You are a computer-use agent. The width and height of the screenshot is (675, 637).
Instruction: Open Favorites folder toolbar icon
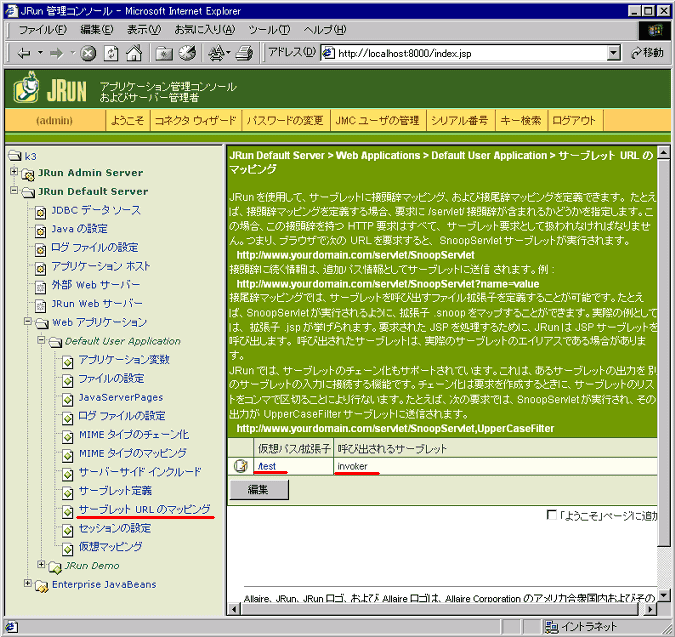pos(164,53)
